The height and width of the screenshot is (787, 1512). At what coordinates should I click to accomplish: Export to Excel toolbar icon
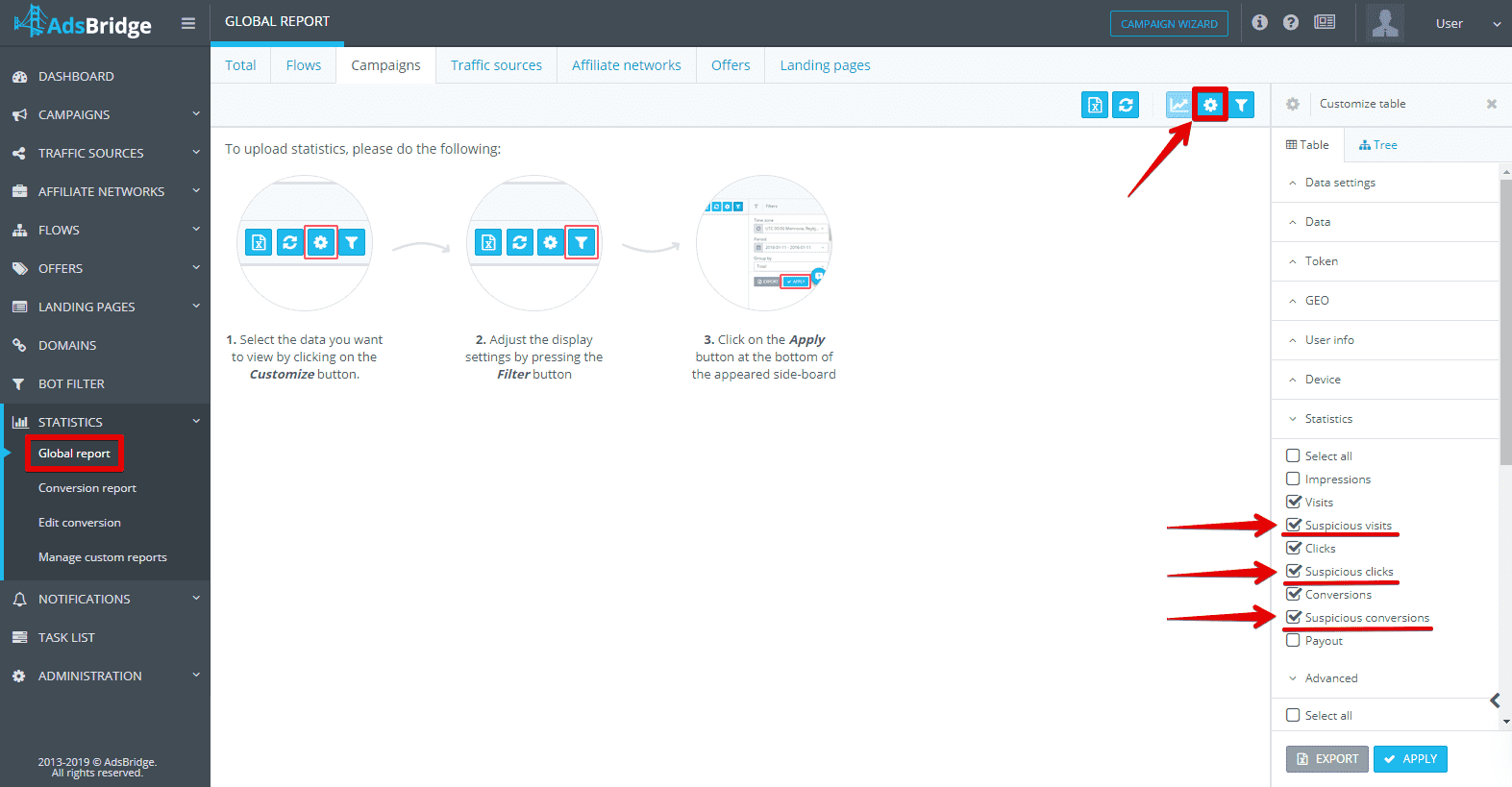click(x=1095, y=105)
